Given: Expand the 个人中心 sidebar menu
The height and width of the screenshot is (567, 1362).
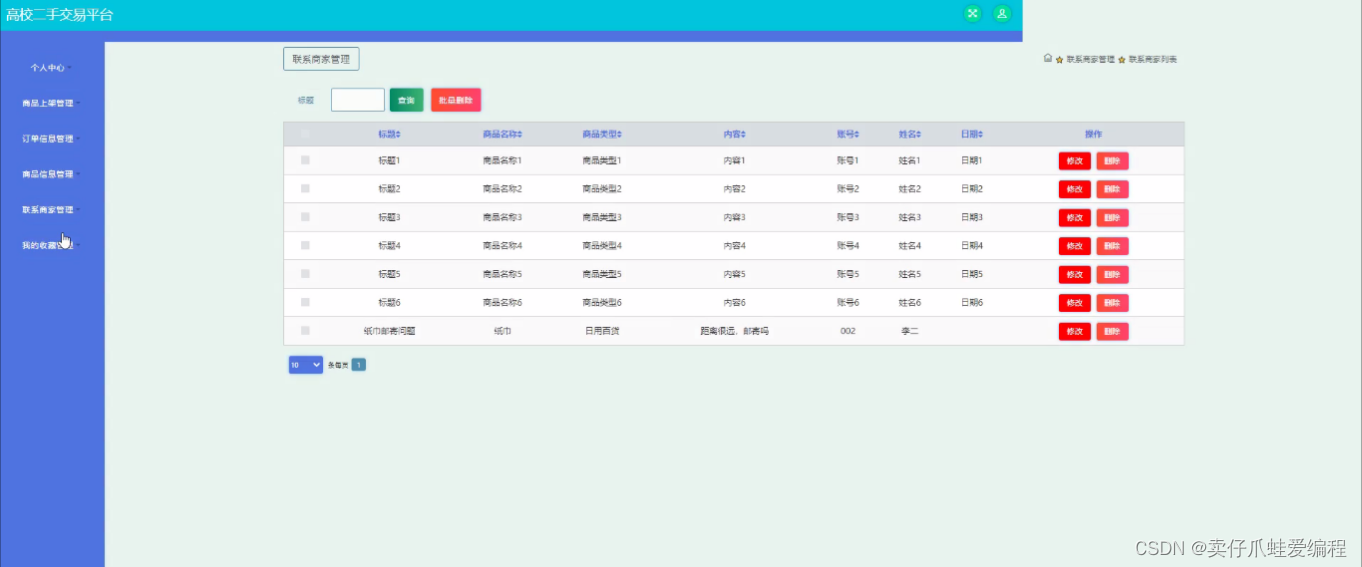Looking at the screenshot, I should coord(48,68).
